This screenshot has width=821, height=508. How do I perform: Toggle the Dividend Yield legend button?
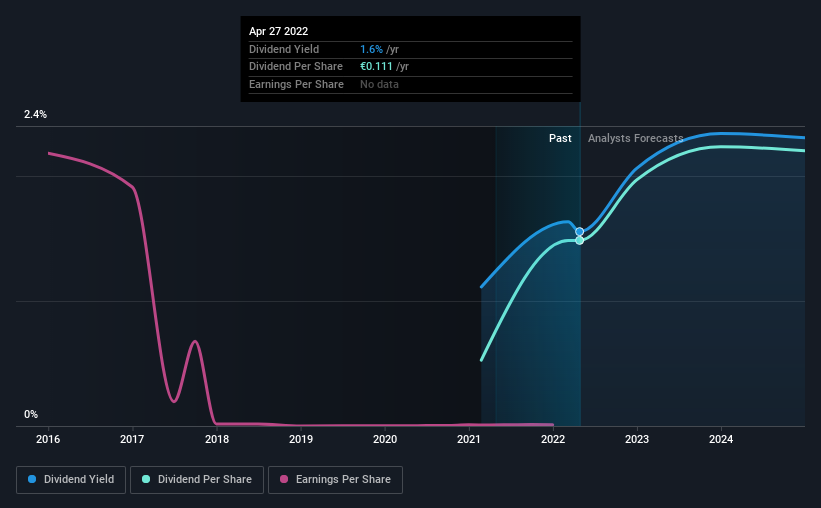71,480
